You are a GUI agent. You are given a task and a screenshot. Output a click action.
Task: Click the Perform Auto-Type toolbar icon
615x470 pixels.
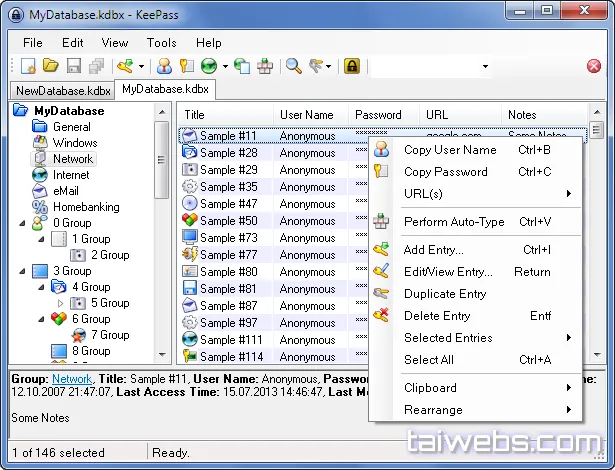point(265,66)
